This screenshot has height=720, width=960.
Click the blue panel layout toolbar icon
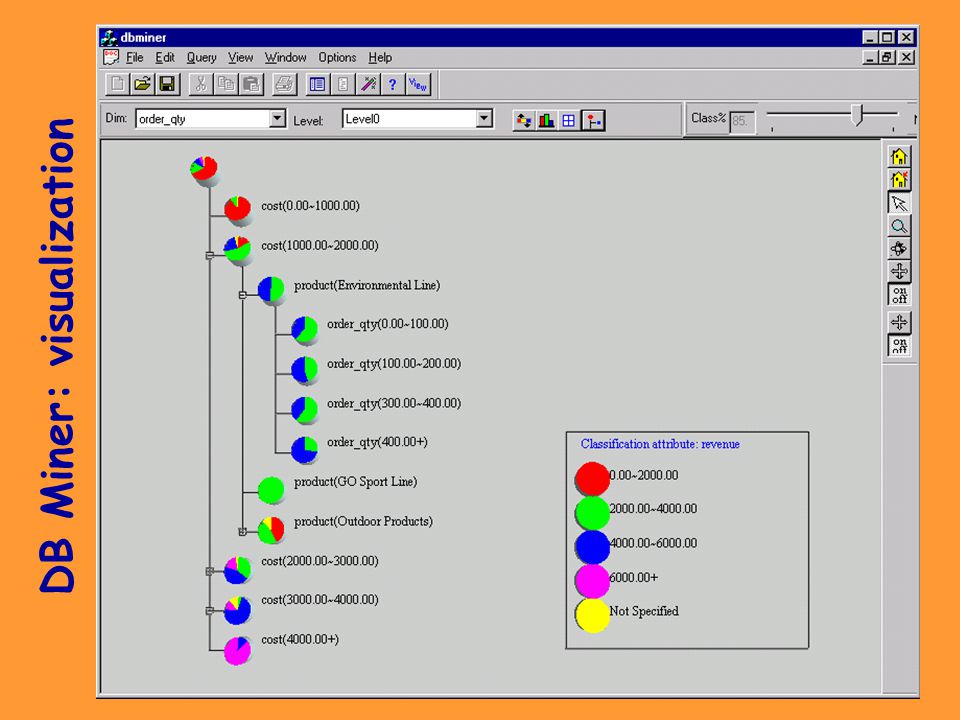pyautogui.click(x=317, y=84)
